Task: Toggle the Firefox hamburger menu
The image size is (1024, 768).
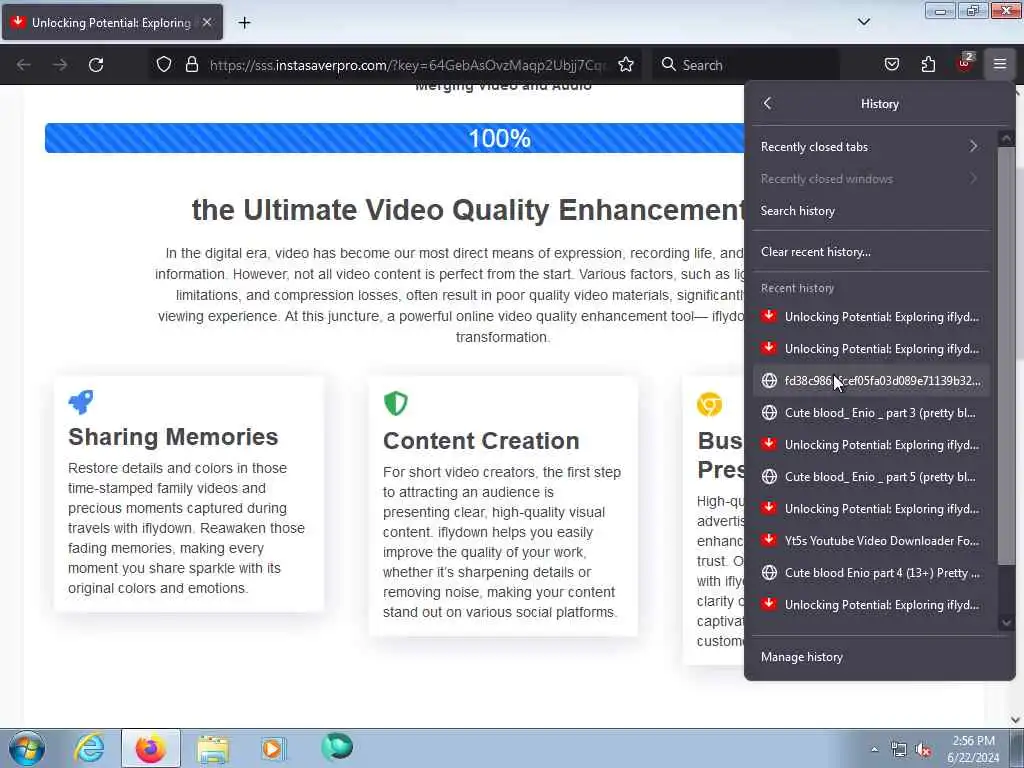Action: click(x=1000, y=65)
